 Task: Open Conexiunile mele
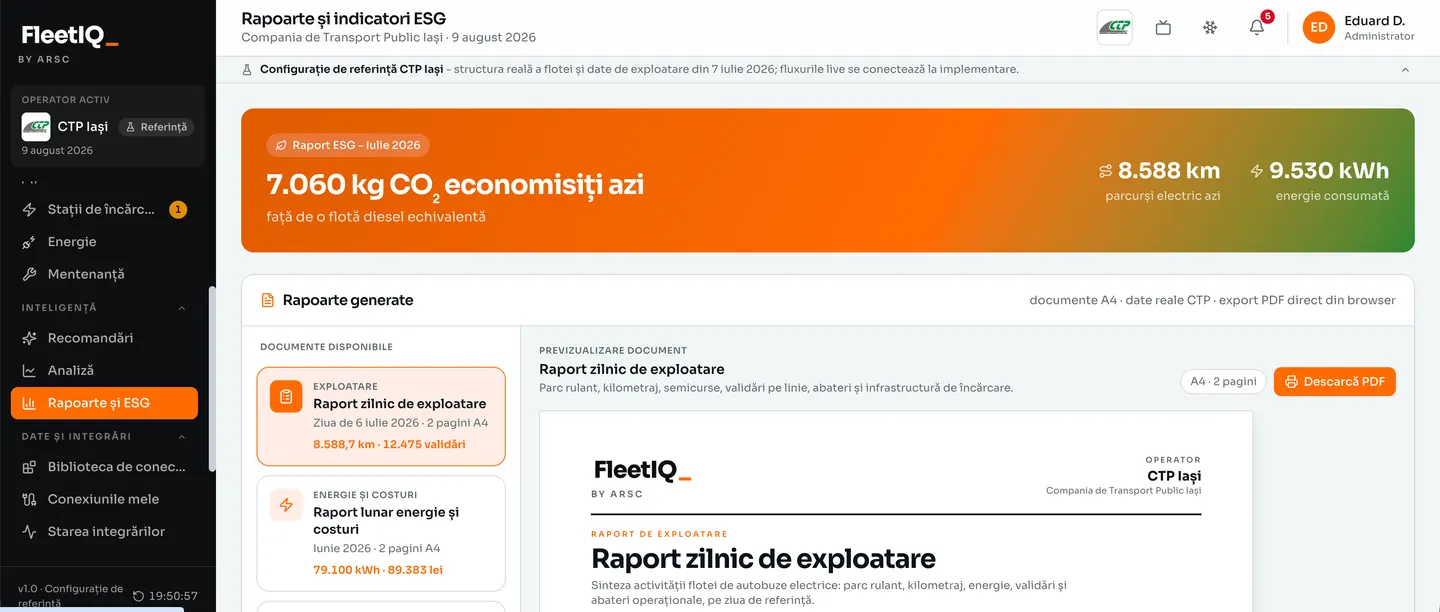point(104,499)
